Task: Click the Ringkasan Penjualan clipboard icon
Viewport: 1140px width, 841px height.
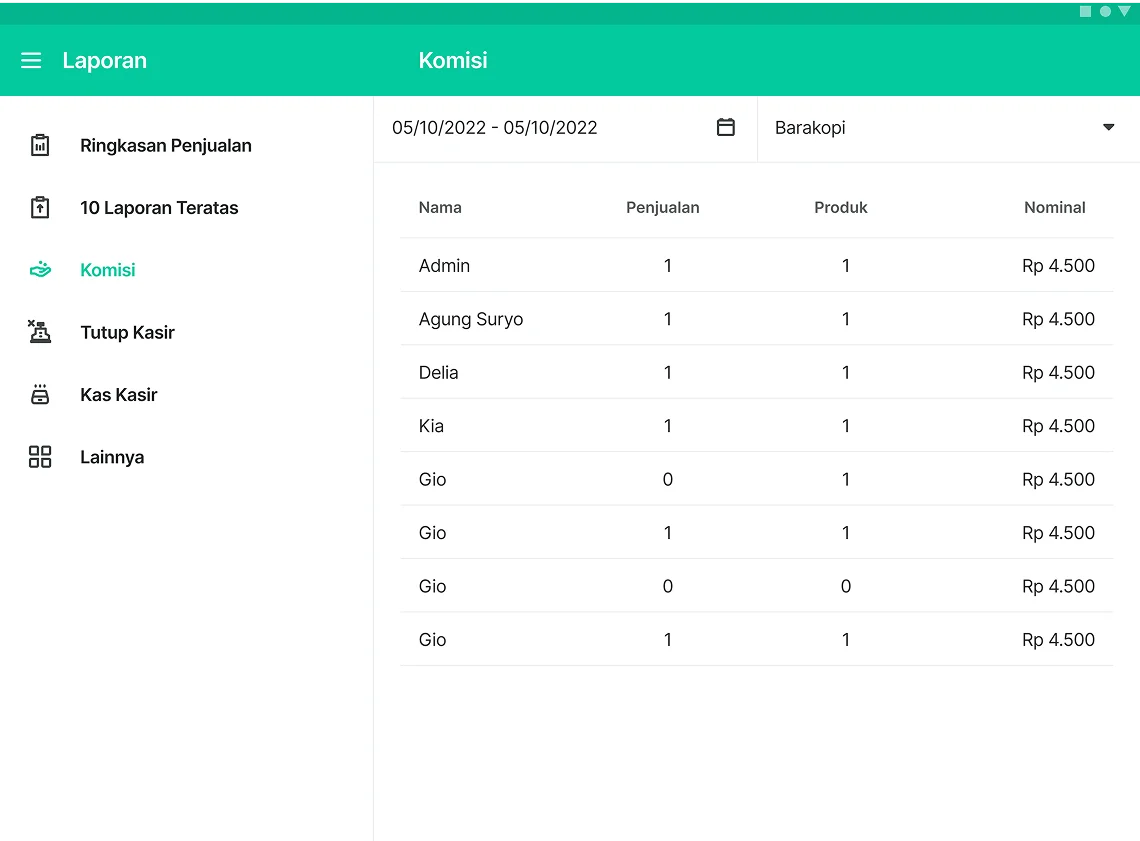Action: [x=40, y=146]
